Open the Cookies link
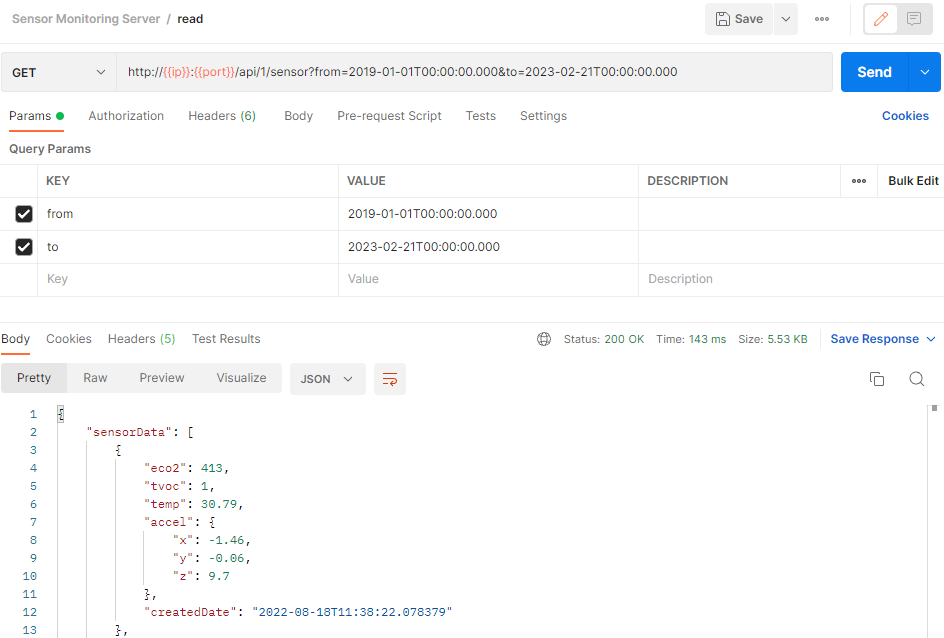Screen dimensions: 944x638 pos(905,116)
